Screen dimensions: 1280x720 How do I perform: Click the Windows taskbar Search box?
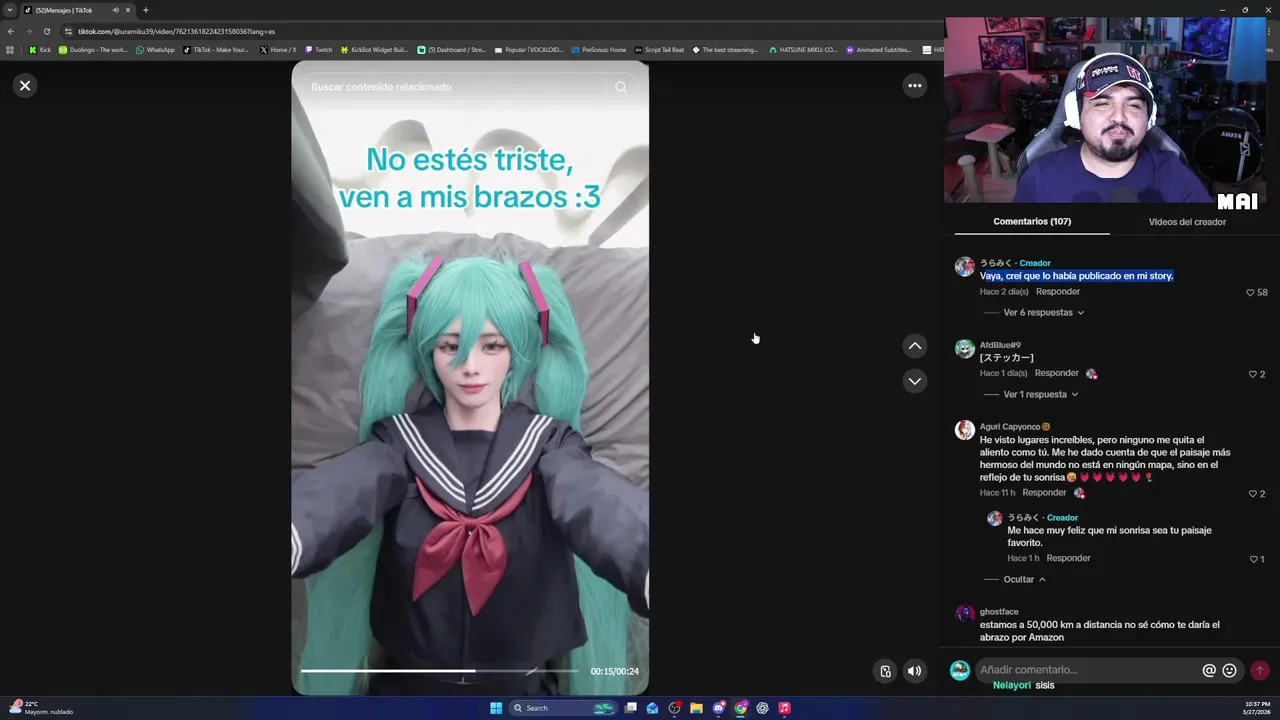(565, 708)
